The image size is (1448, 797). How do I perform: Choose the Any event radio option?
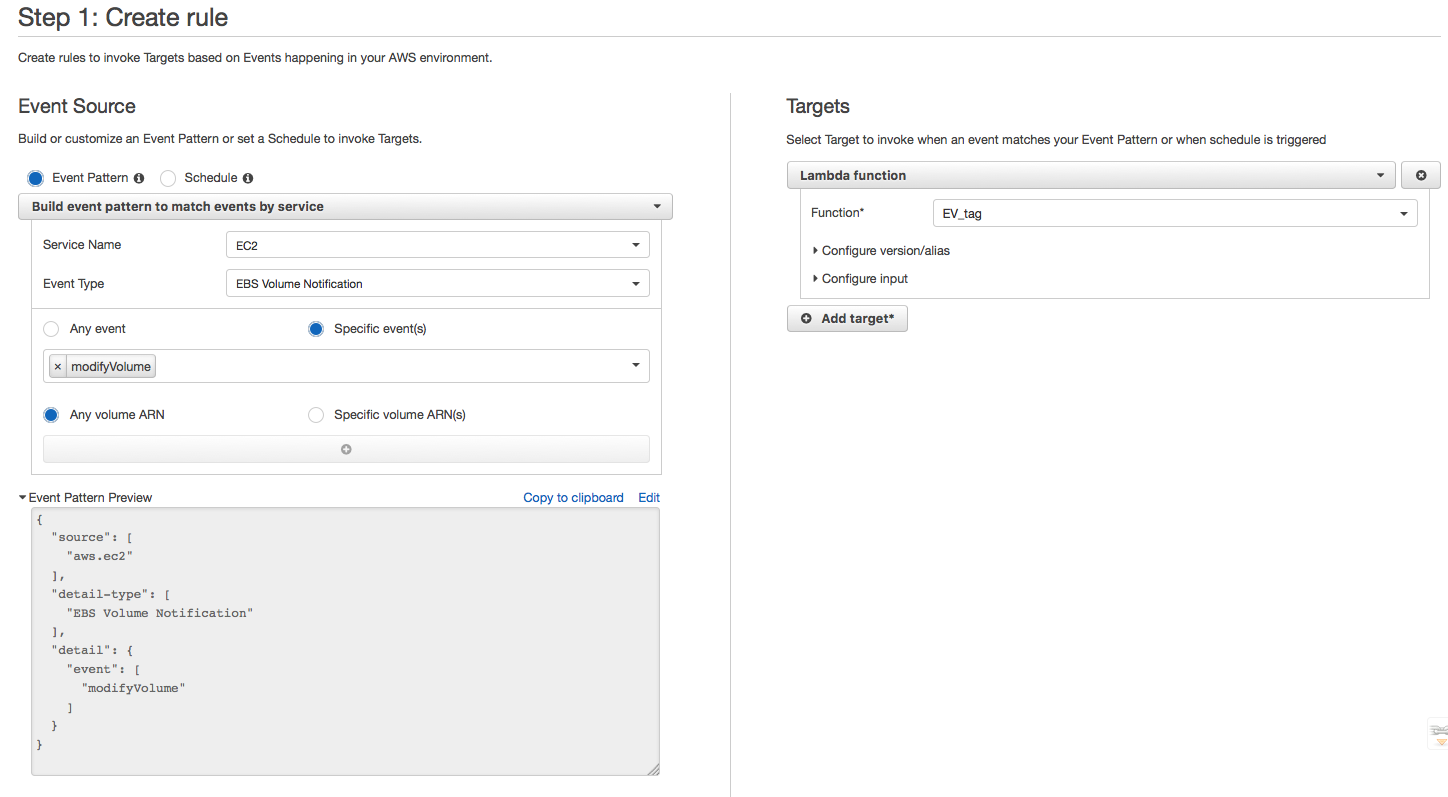click(x=51, y=329)
